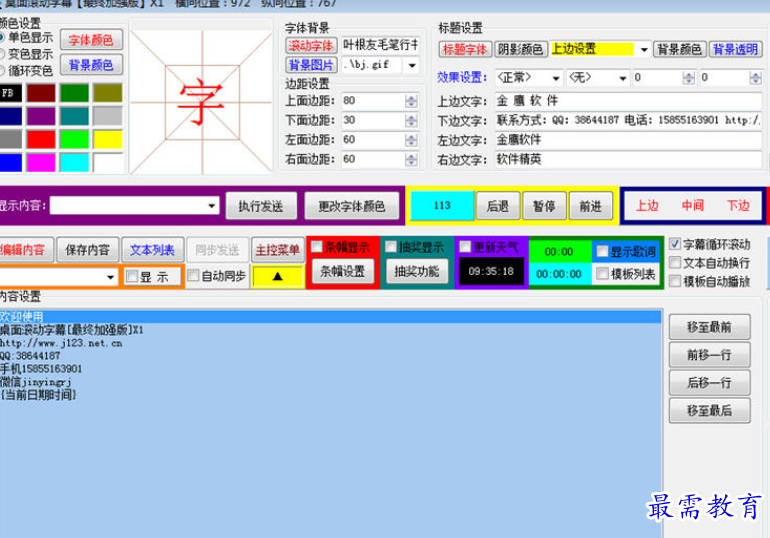
Task: Open the 滚动字体 font button
Action: [311, 46]
